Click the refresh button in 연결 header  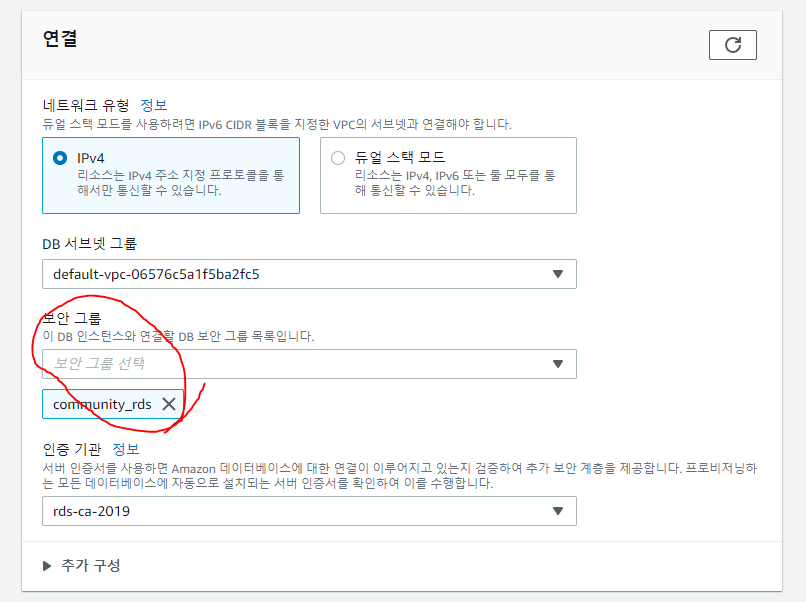[x=732, y=45]
